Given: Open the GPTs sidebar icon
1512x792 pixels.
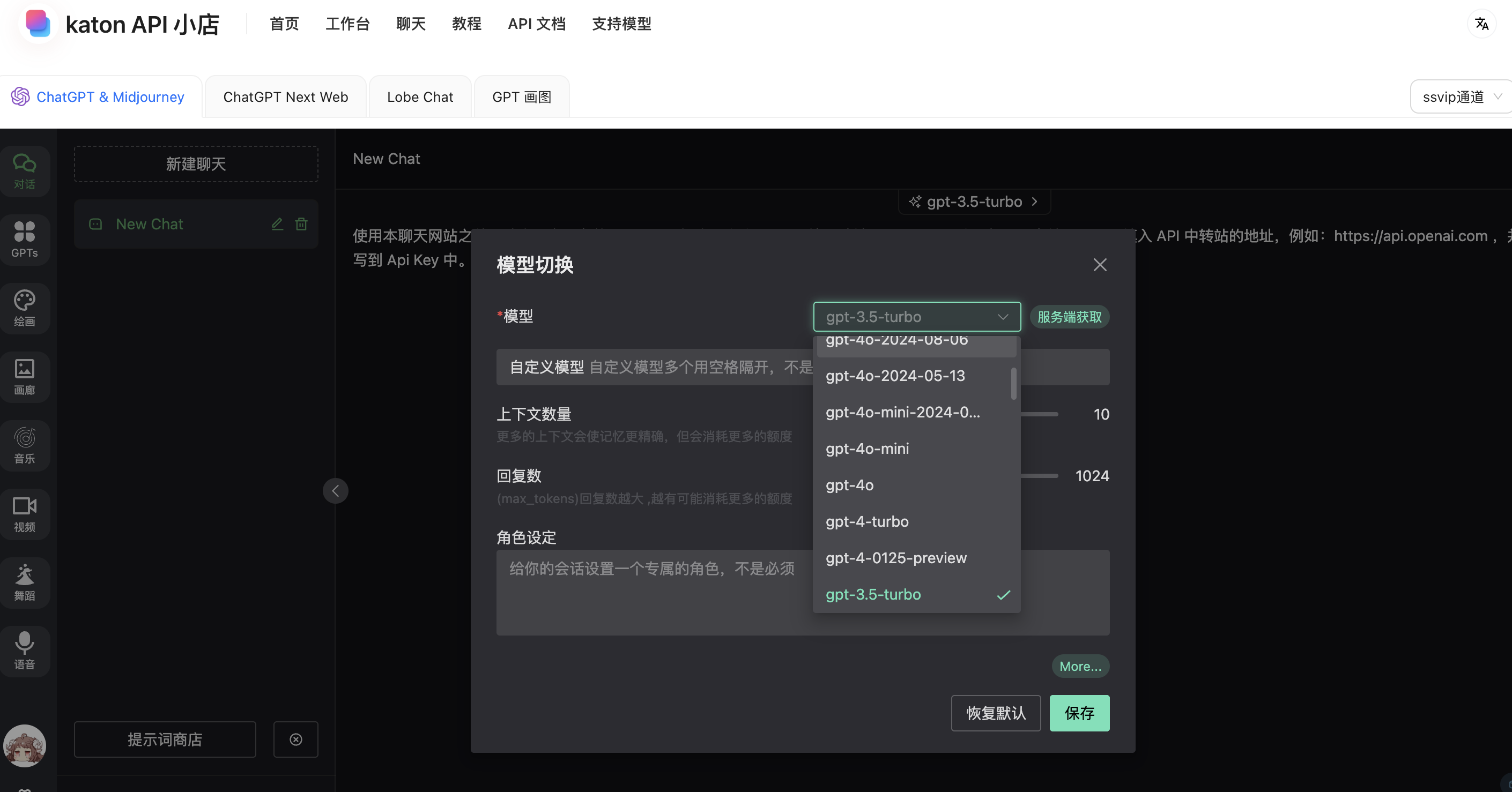Looking at the screenshot, I should [x=25, y=240].
